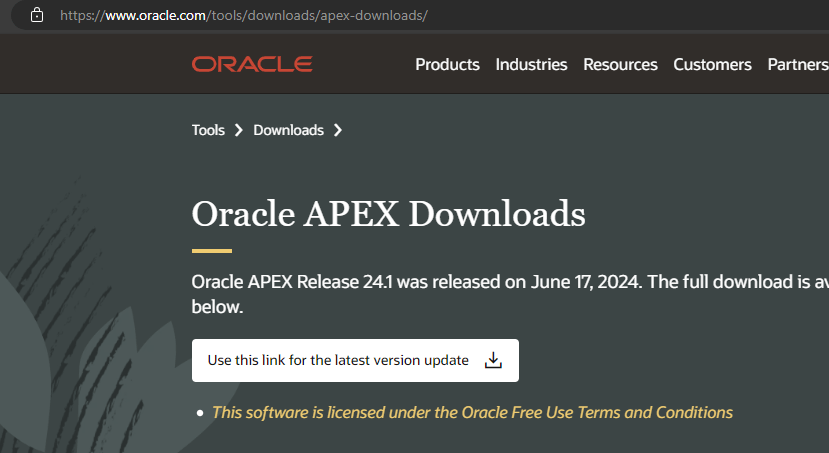The image size is (829, 453).
Task: Click the Oracle logo
Action: click(x=252, y=64)
